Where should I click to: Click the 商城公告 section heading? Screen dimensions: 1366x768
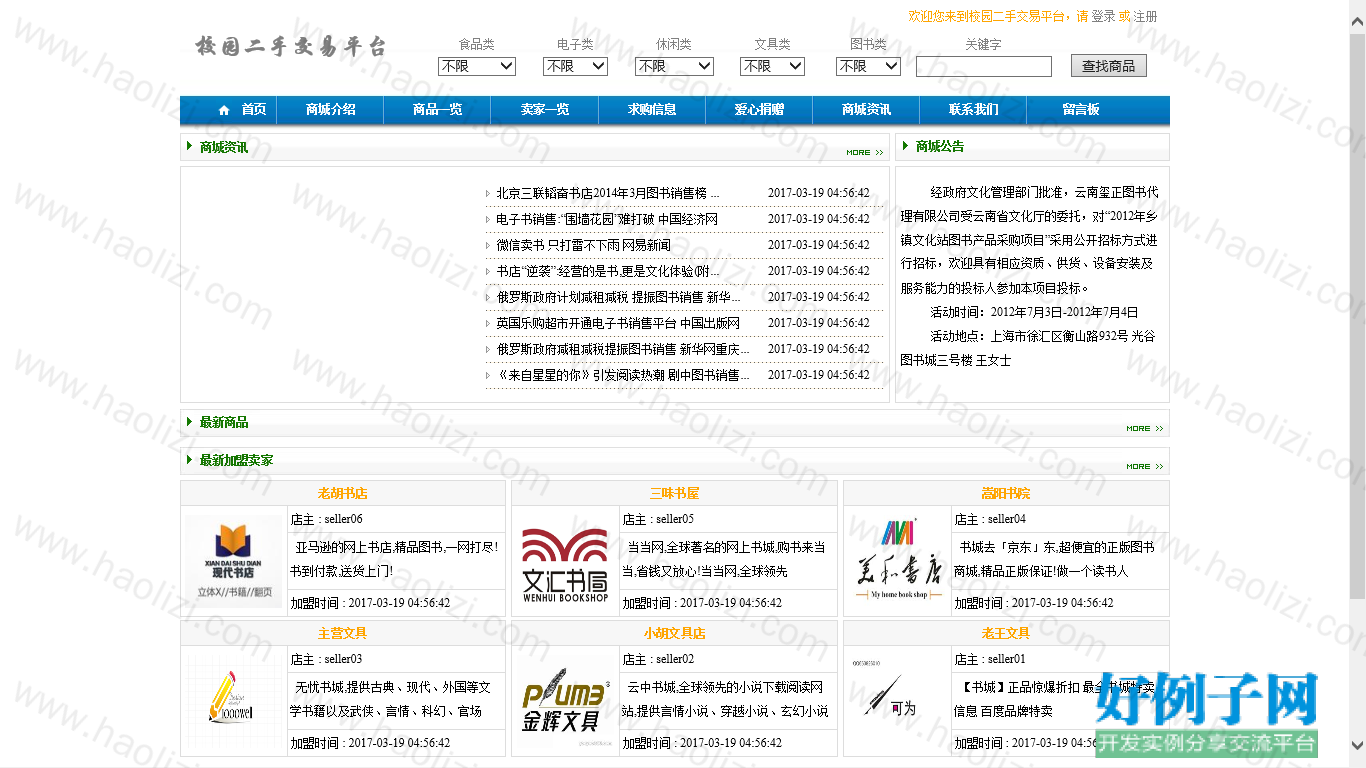tap(940, 147)
